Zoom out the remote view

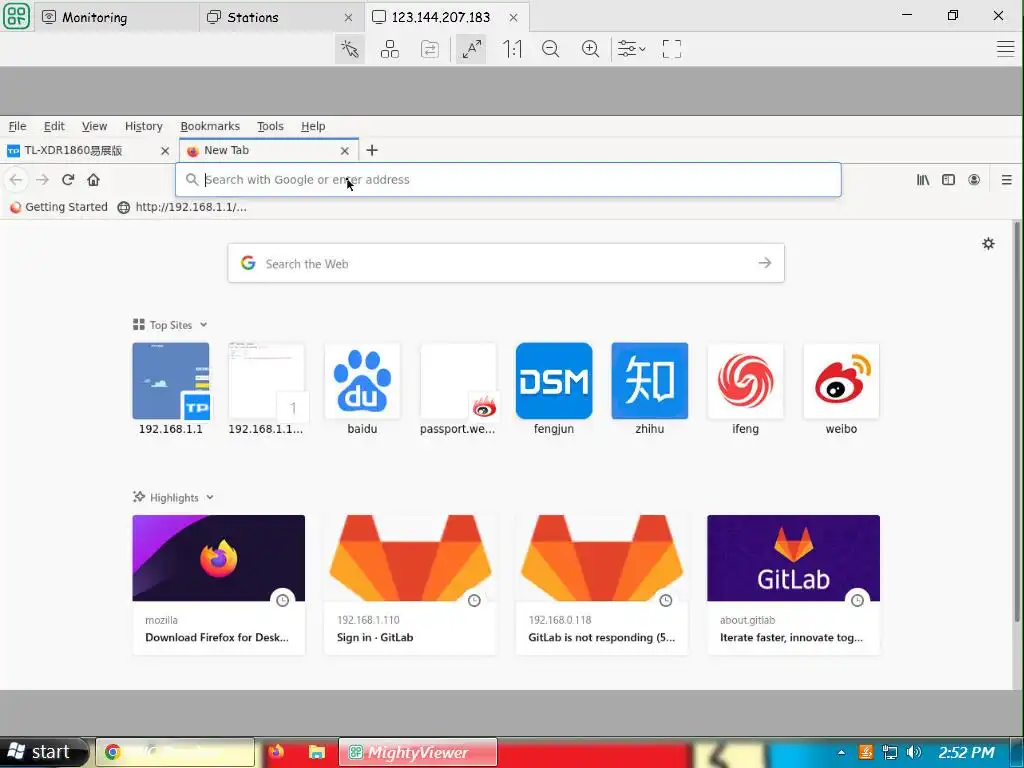551,49
